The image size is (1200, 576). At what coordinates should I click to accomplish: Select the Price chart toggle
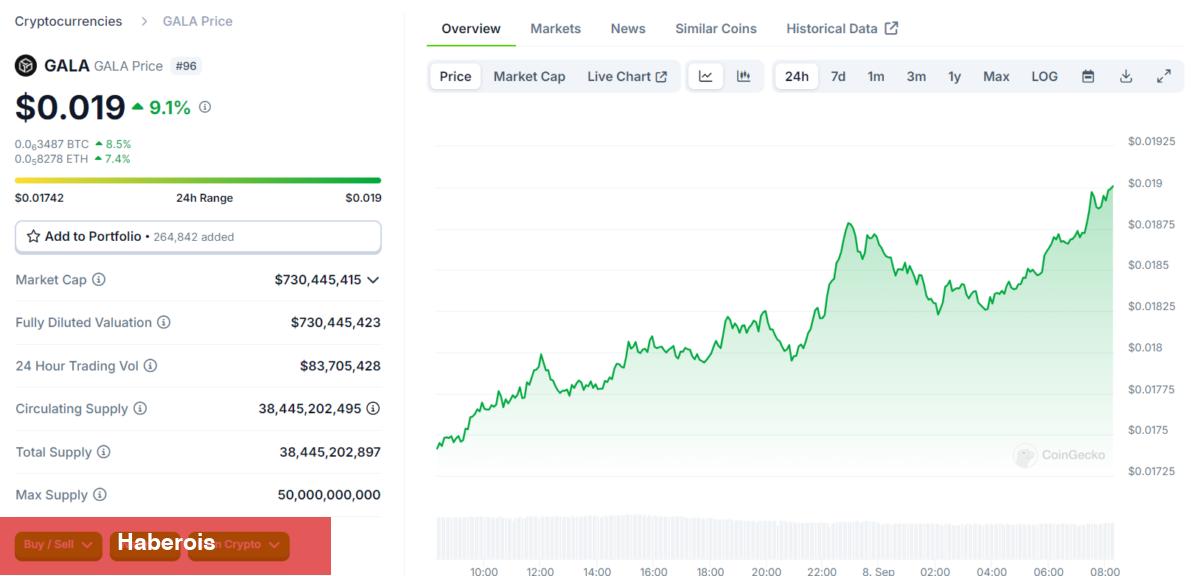coord(455,77)
